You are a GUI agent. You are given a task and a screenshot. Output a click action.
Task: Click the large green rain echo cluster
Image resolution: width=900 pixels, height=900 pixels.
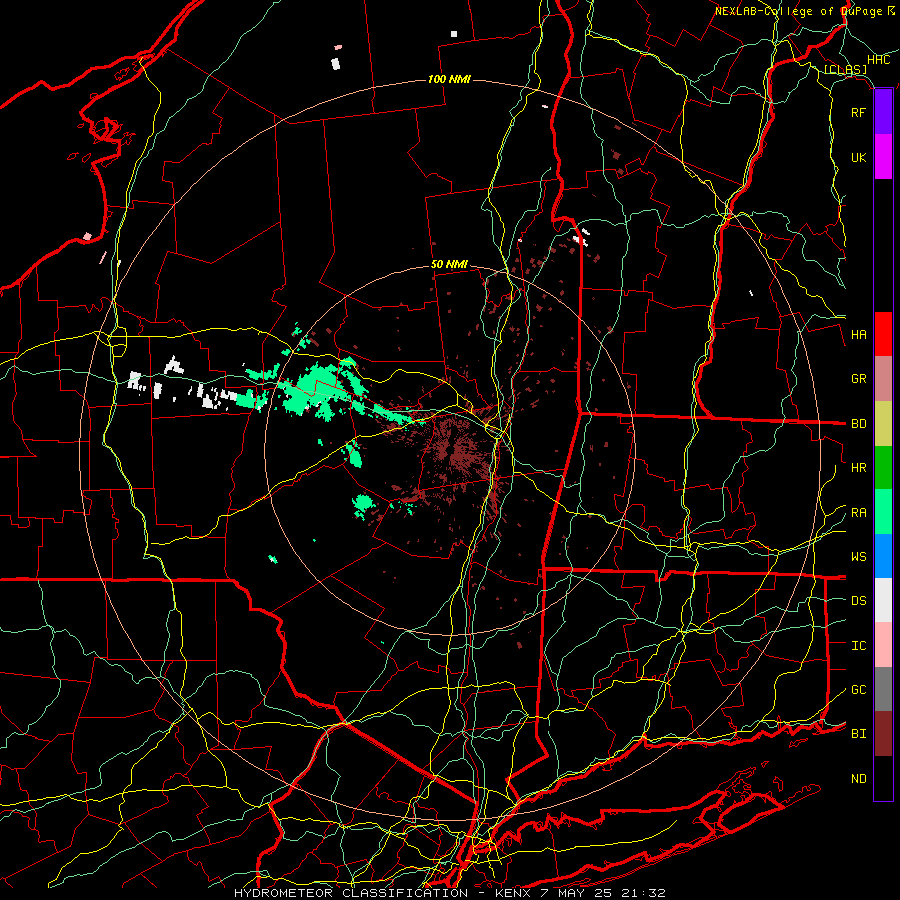click(x=315, y=387)
